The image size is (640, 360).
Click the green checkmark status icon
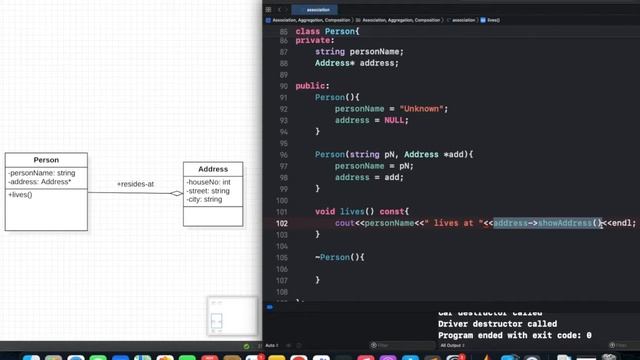[x=246, y=346]
